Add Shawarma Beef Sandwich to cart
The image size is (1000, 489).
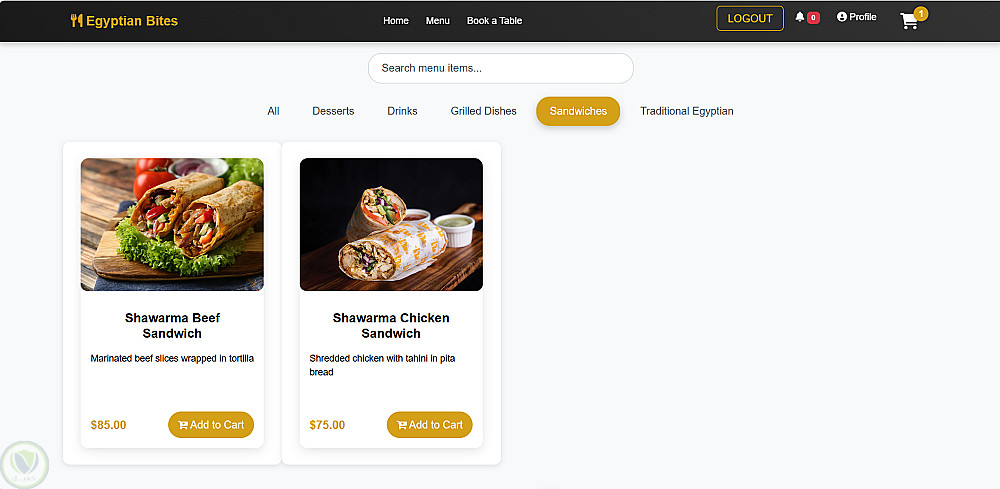coord(211,425)
